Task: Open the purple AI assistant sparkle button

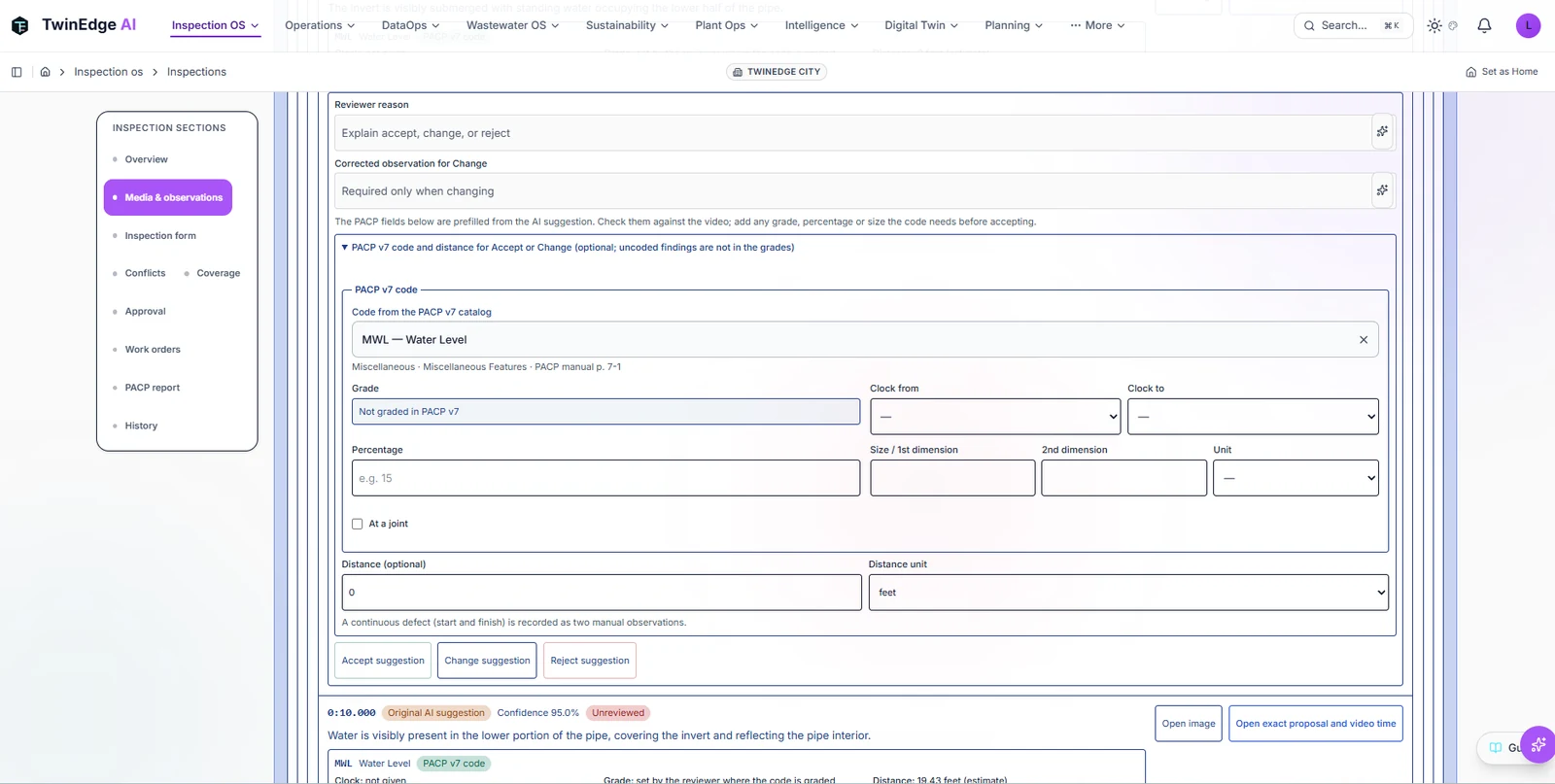Action: (x=1538, y=745)
